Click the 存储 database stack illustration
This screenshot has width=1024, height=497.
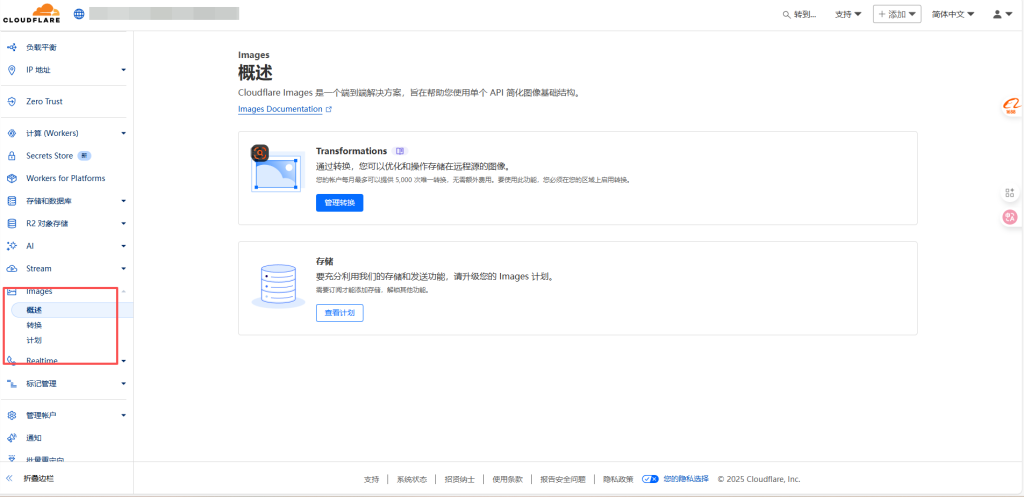click(278, 284)
